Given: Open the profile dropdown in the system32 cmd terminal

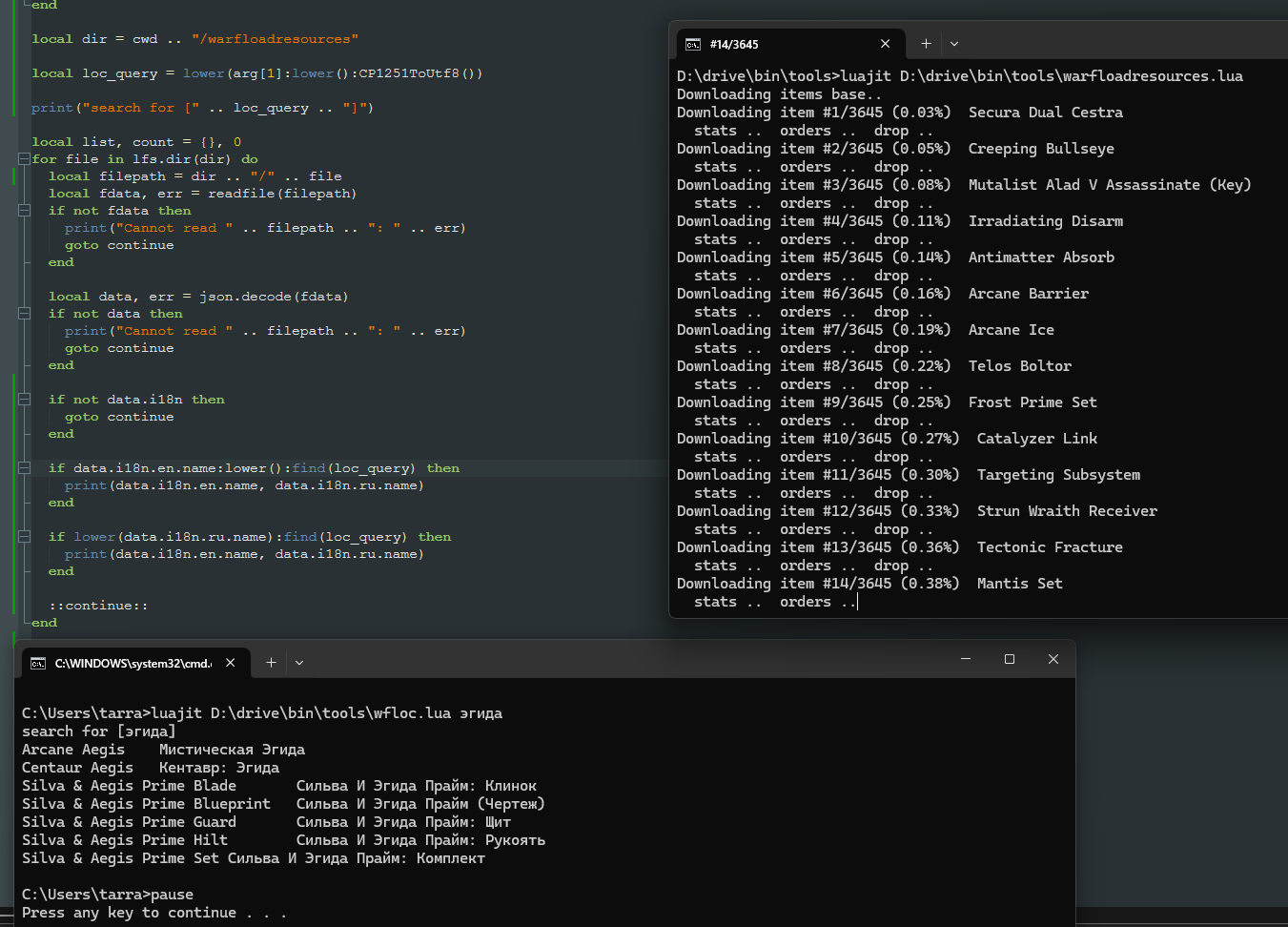Looking at the screenshot, I should (299, 663).
